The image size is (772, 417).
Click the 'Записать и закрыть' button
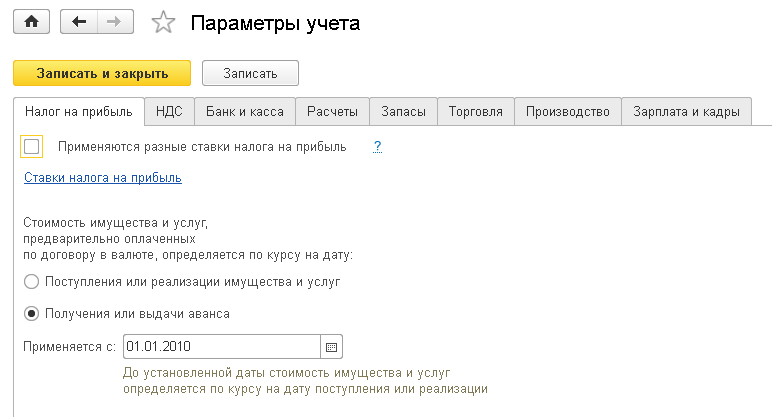pyautogui.click(x=100, y=73)
